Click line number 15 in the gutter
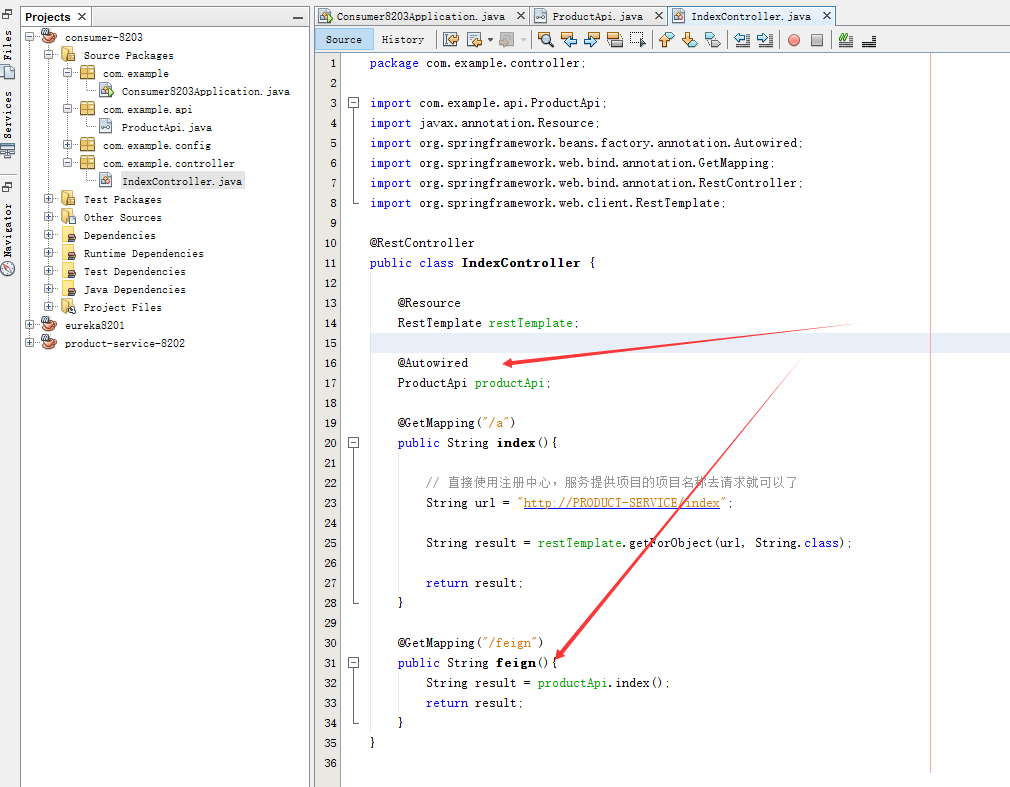This screenshot has width=1010, height=787. click(330, 343)
